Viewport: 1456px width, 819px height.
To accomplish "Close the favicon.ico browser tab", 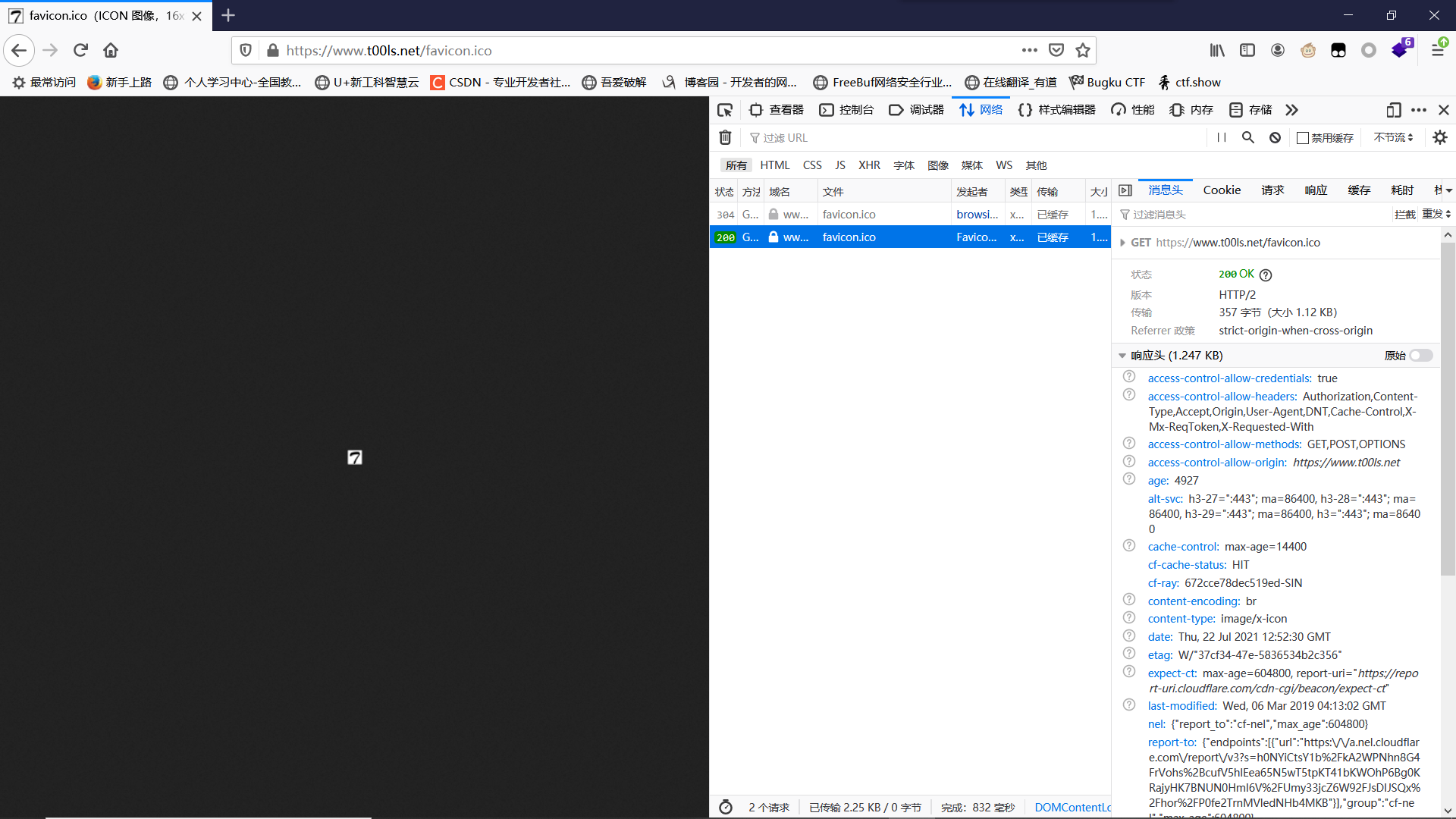I will (197, 16).
